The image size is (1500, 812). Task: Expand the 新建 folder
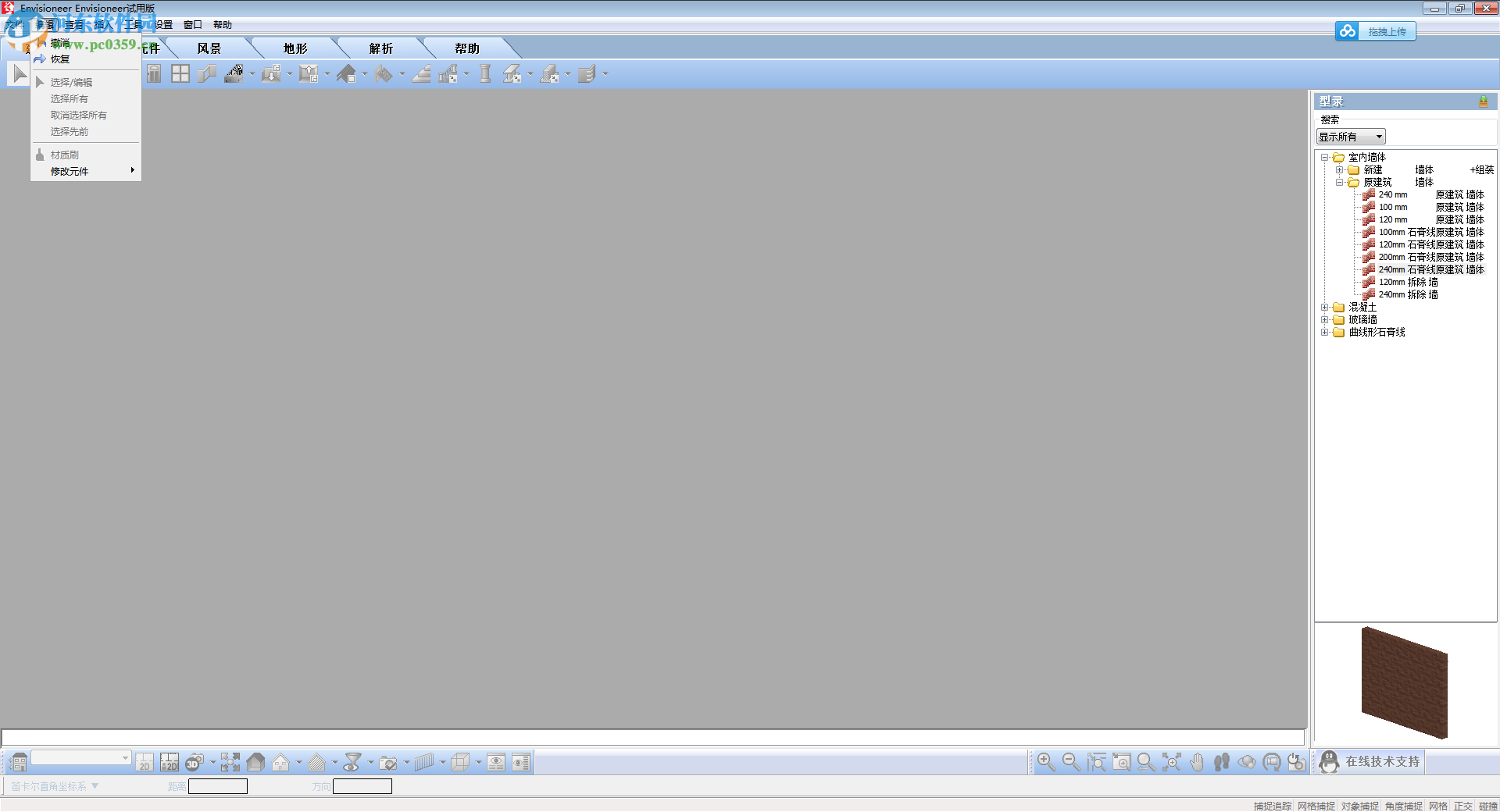[1340, 170]
